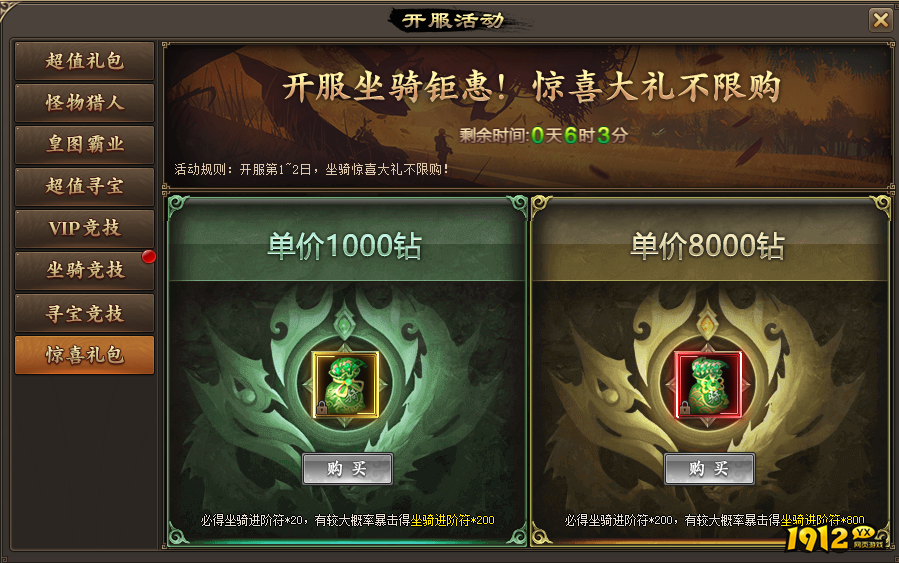
Task: Click the green gift bag item icon
Action: click(x=345, y=385)
